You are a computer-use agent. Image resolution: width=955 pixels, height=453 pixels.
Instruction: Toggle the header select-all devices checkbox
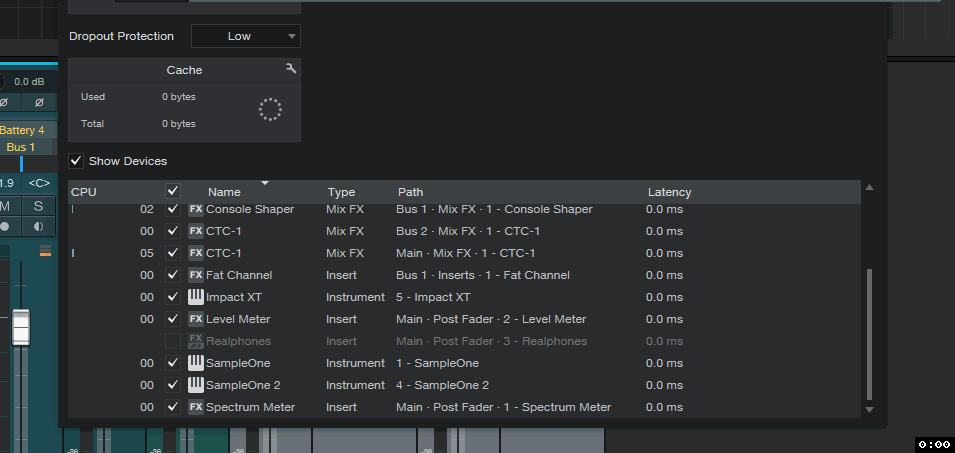[173, 191]
